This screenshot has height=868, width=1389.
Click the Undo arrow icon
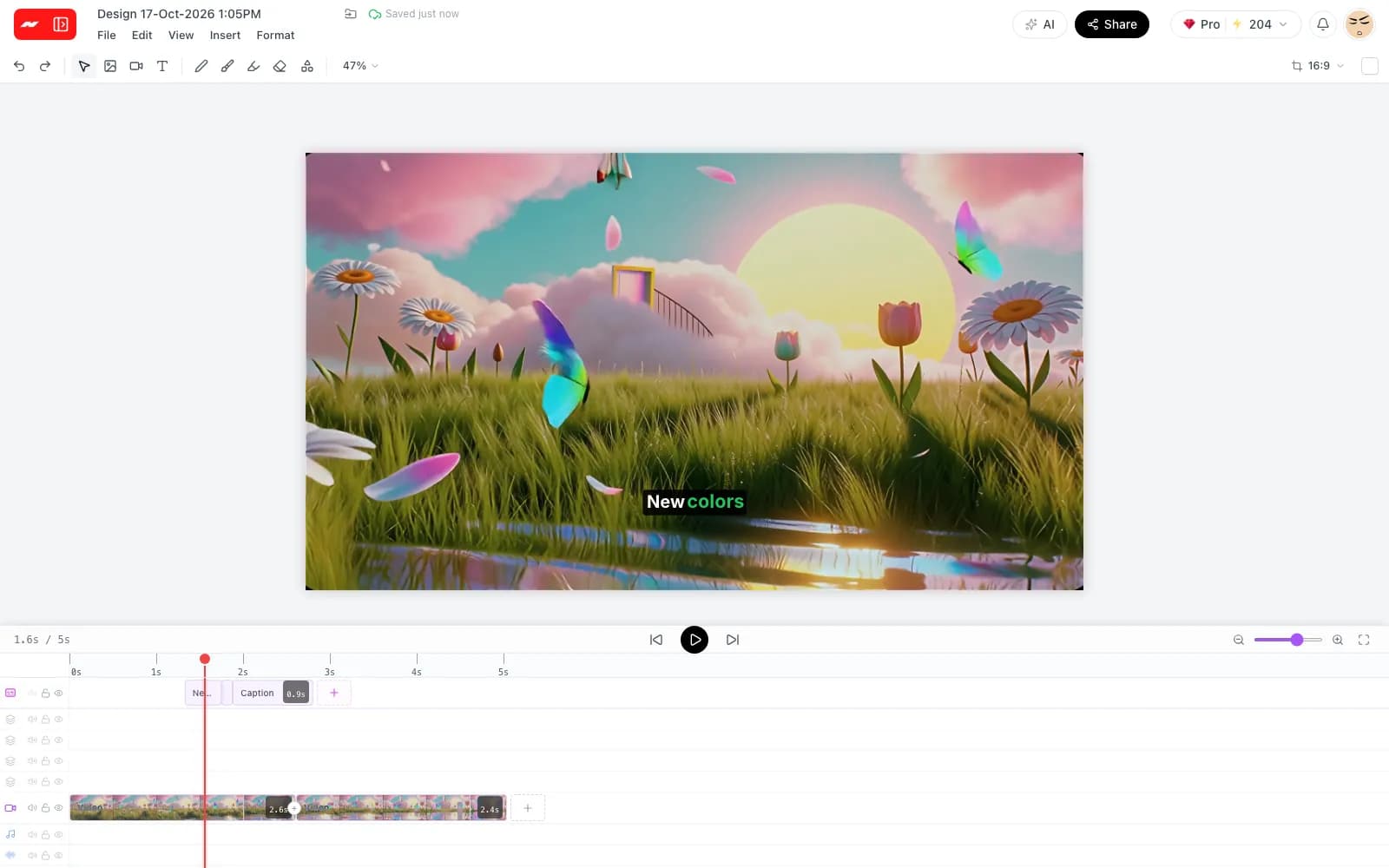click(19, 66)
